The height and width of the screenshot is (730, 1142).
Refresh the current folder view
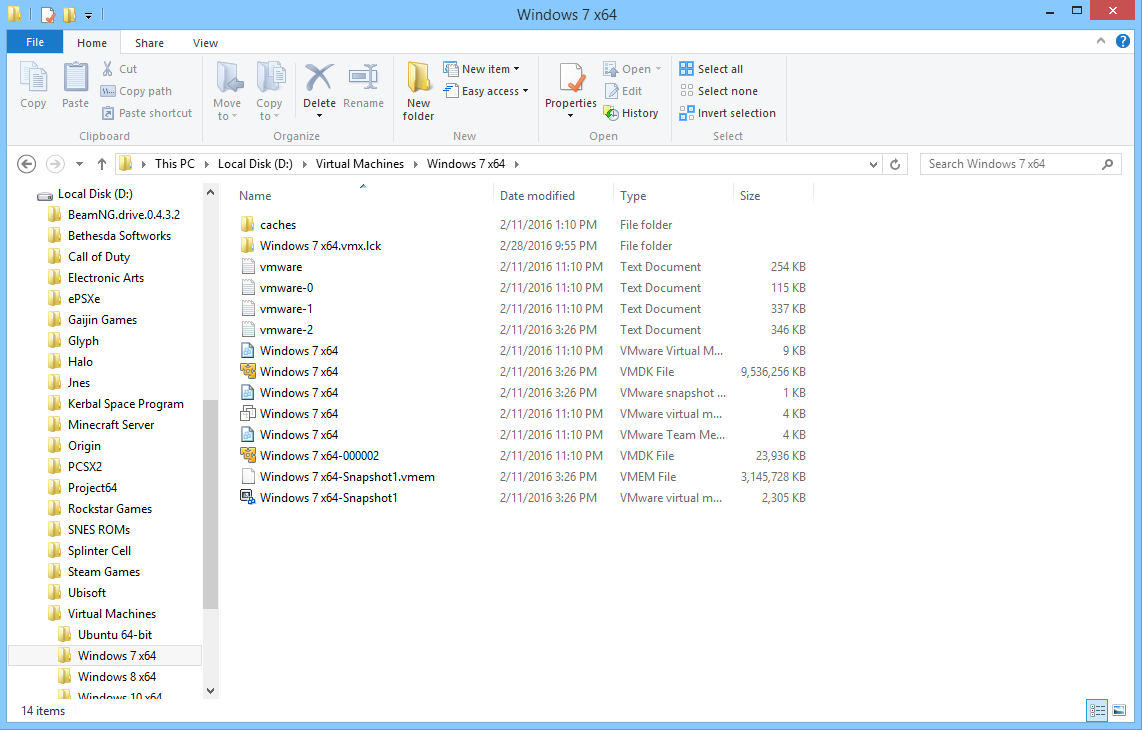click(x=895, y=164)
